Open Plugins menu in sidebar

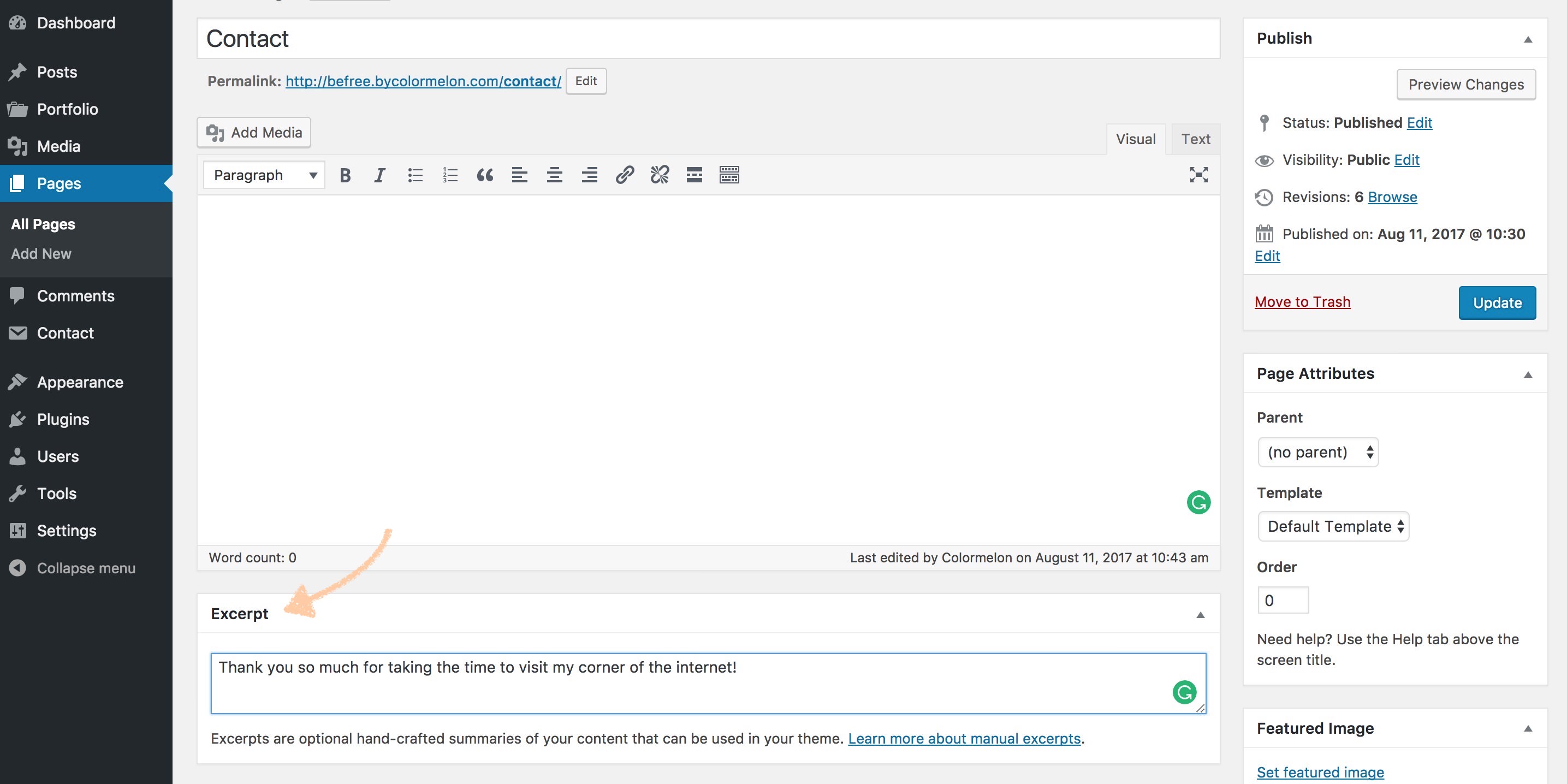click(x=86, y=419)
